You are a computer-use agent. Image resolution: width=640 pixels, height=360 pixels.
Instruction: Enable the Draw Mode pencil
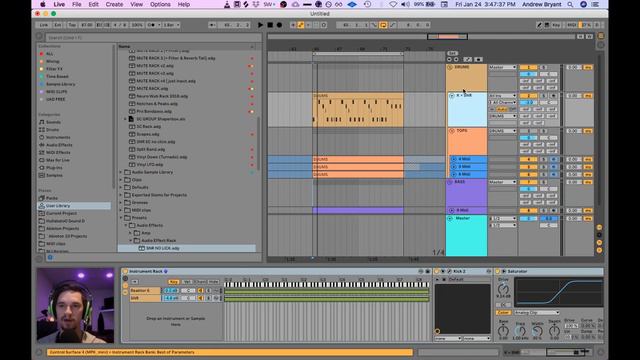pos(539,25)
